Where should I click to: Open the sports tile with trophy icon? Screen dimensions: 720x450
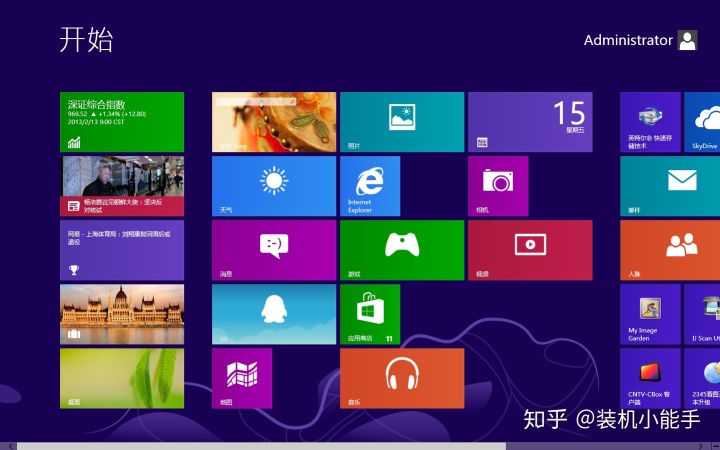pos(122,250)
